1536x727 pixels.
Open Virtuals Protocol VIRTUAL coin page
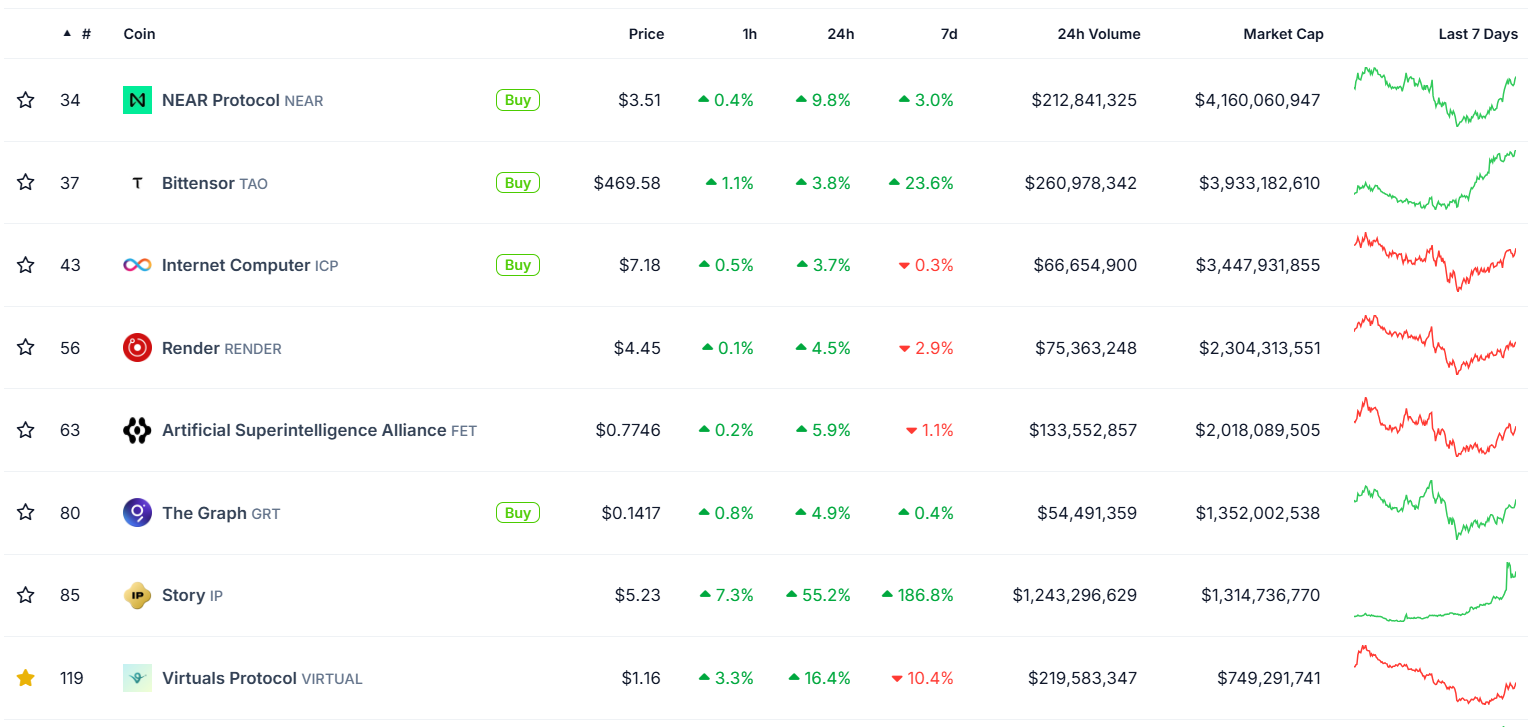[x=262, y=678]
